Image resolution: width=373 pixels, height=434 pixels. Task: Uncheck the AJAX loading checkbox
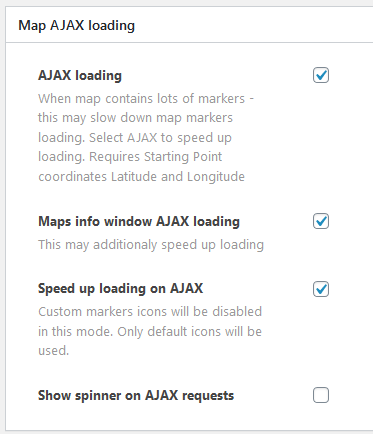(x=321, y=75)
